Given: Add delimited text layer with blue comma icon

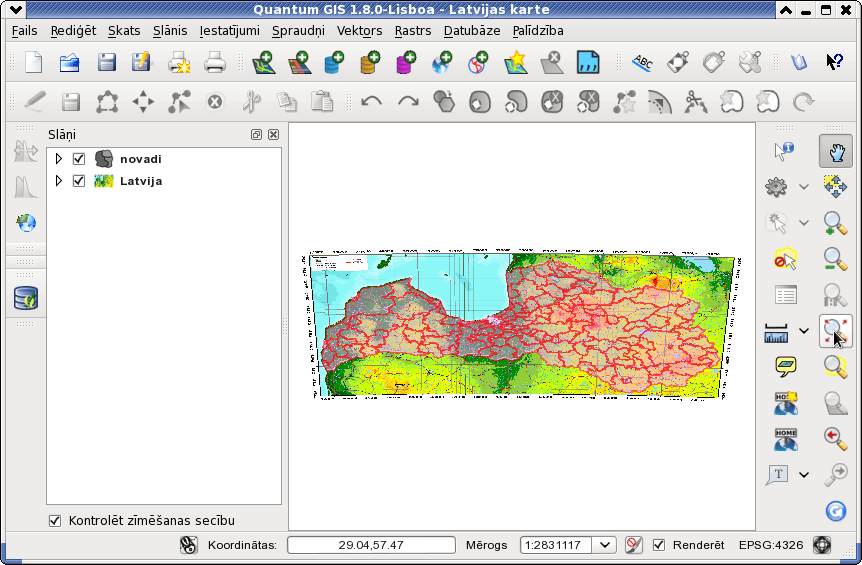Looking at the screenshot, I should tap(587, 62).
